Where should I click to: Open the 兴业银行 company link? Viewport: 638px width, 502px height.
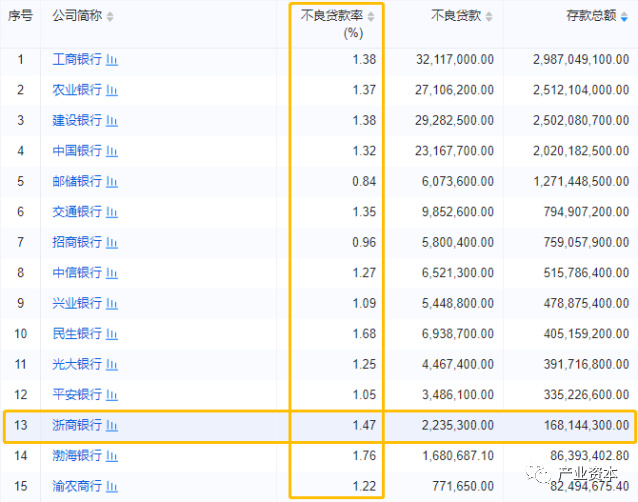point(77,303)
